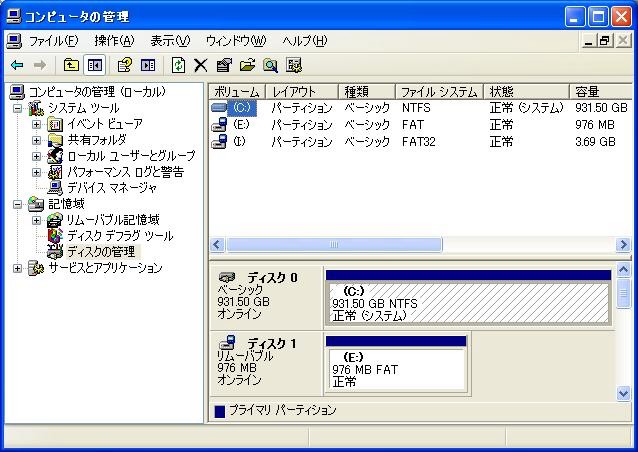
Task: Click the disk pane vertical scrollbar thumb
Action: 623,293
